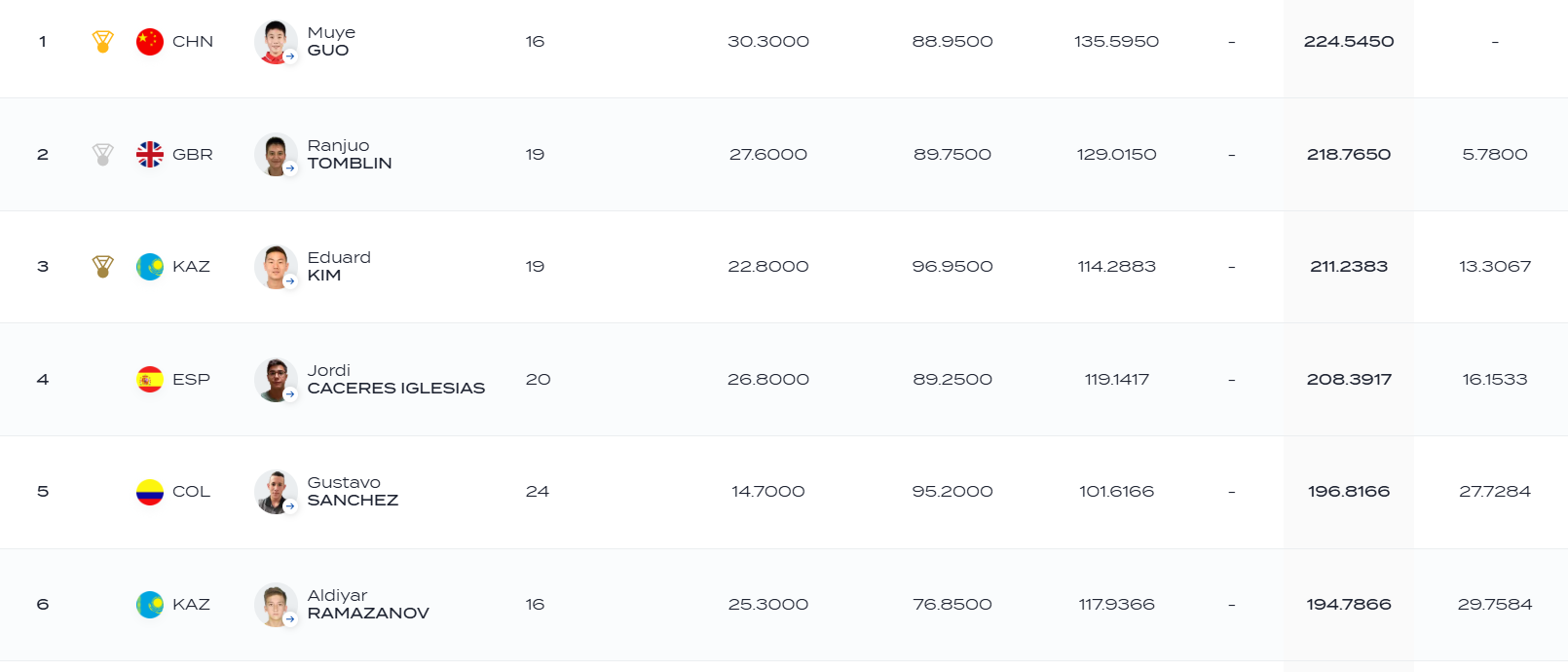
Task: Click the China flag icon
Action: (x=150, y=42)
